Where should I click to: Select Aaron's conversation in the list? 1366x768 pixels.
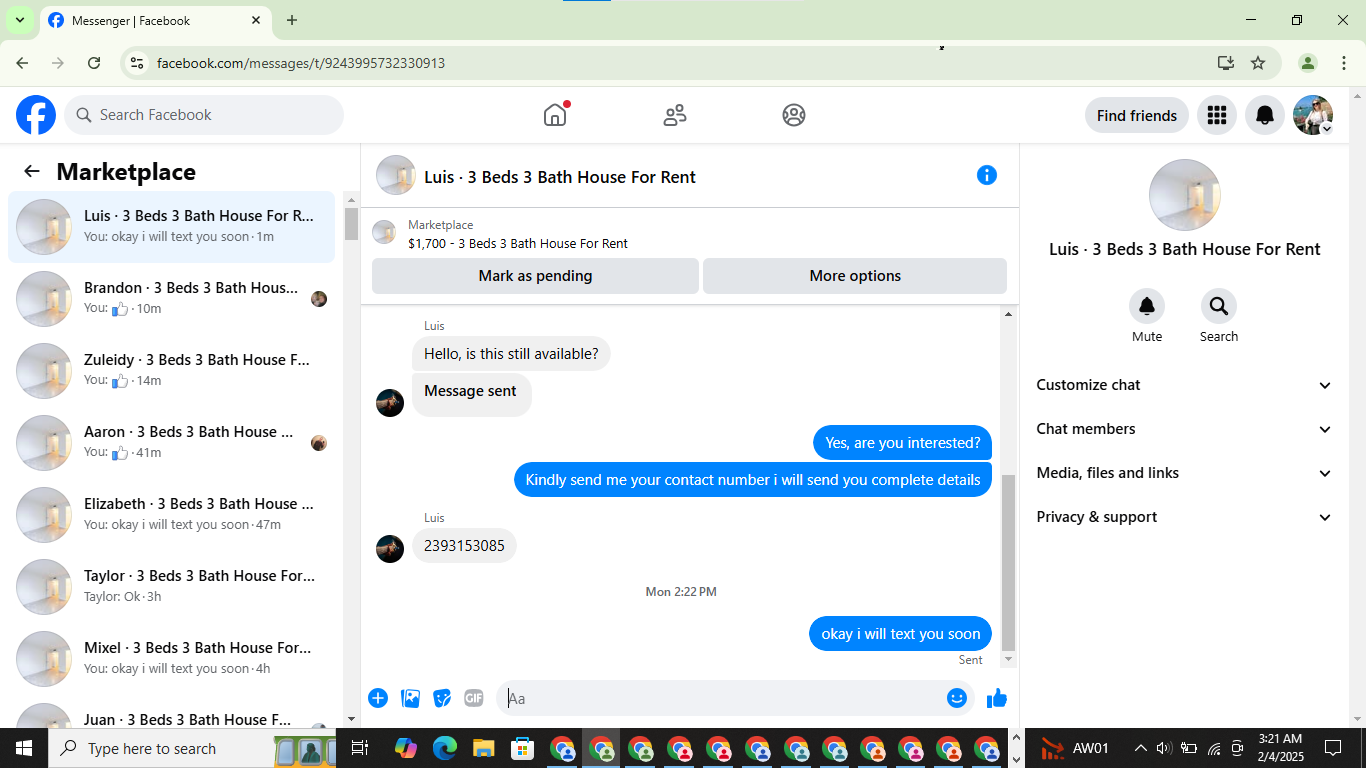[x=171, y=443]
